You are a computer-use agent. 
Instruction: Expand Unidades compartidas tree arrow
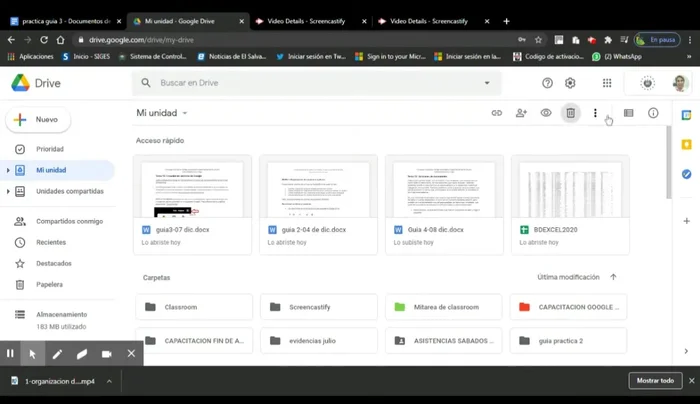point(8,191)
